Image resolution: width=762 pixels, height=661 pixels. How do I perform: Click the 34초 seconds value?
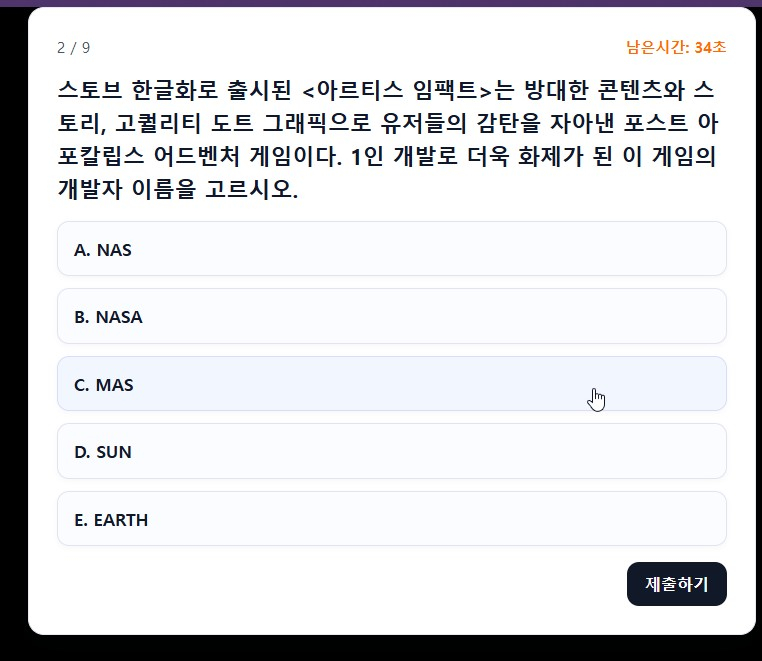pyautogui.click(x=710, y=47)
